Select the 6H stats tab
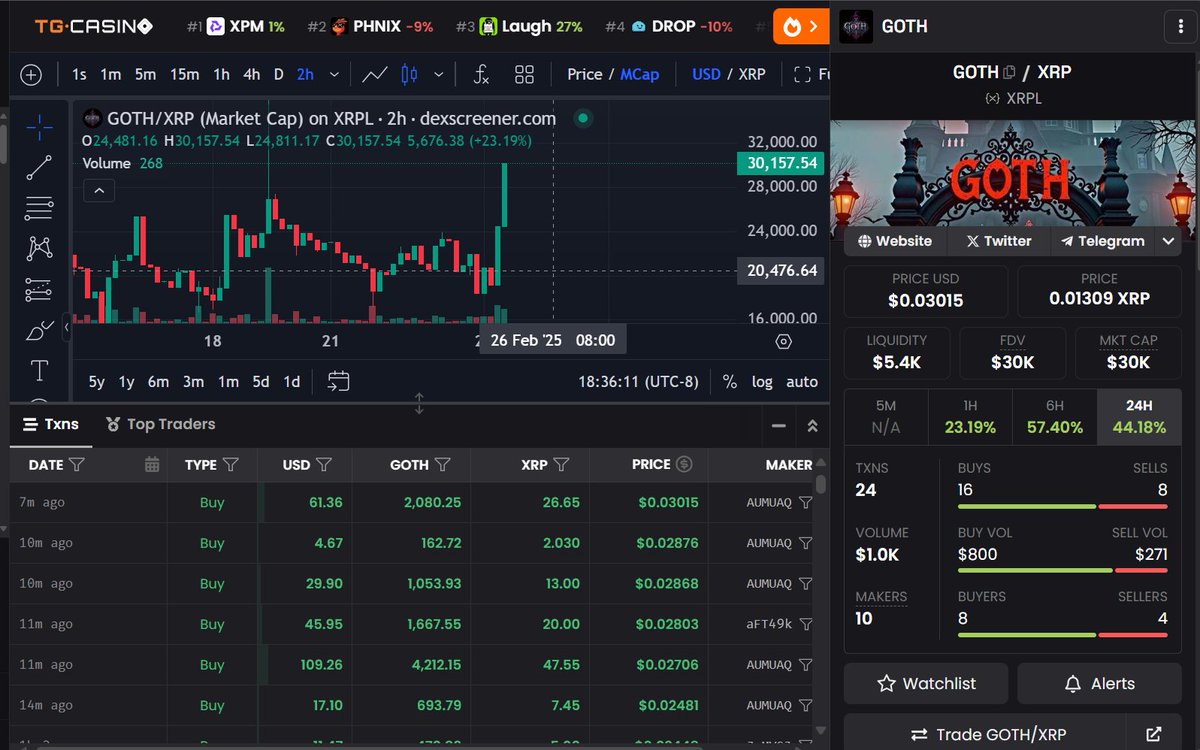1200x750 pixels. tap(1054, 417)
